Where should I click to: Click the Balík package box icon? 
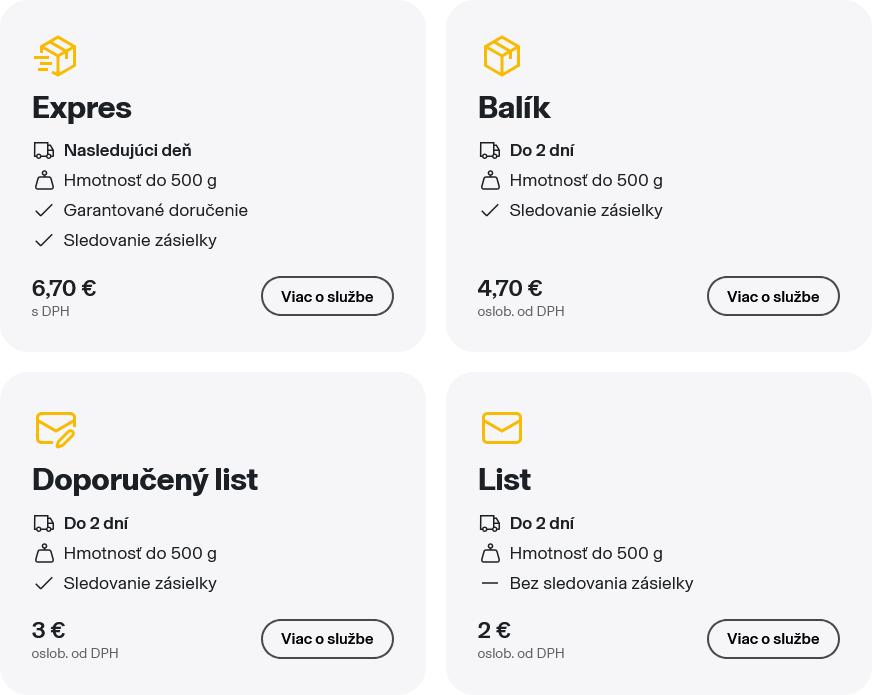point(501,57)
